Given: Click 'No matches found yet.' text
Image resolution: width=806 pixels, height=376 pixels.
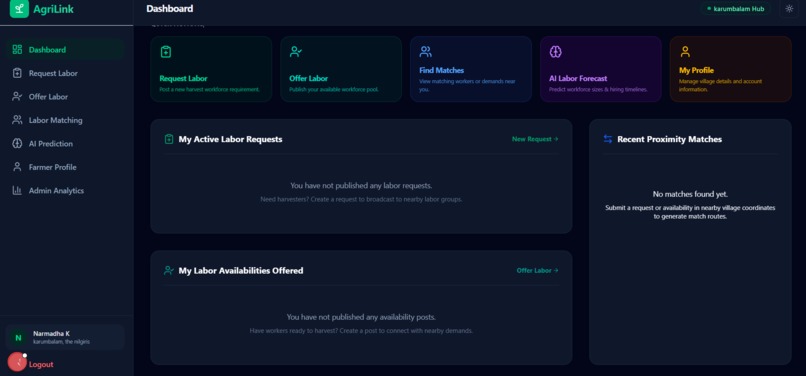Looking at the screenshot, I should (690, 194).
